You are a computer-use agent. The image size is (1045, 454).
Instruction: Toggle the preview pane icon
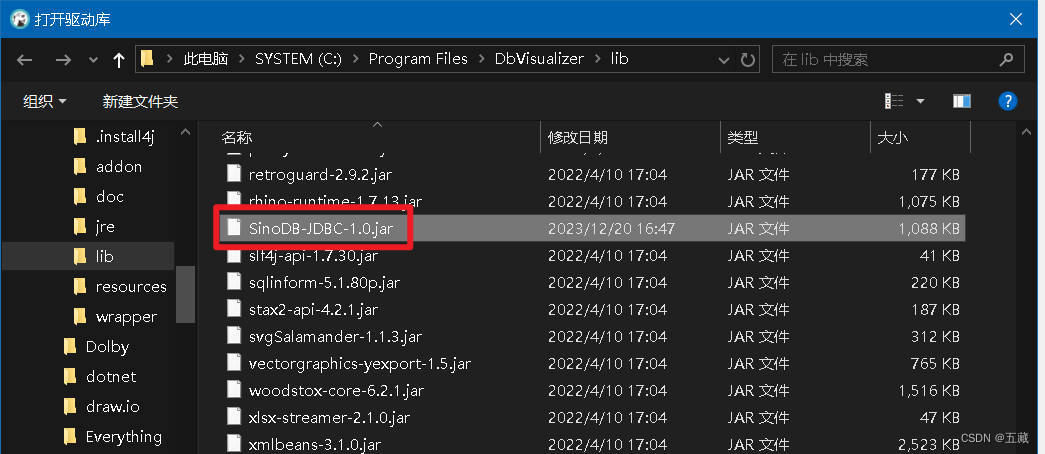[962, 101]
